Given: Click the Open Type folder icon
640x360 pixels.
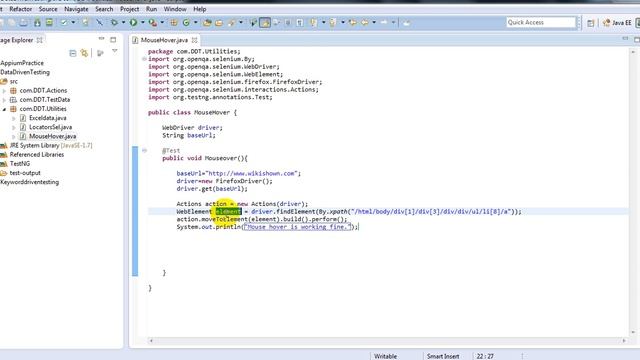Looking at the screenshot, I should tap(207, 23).
